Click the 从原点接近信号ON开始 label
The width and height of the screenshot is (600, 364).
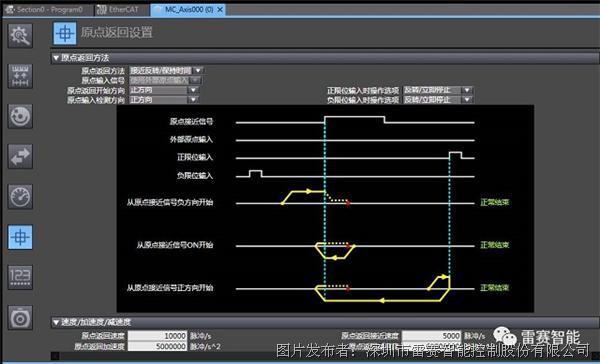pyautogui.click(x=175, y=245)
